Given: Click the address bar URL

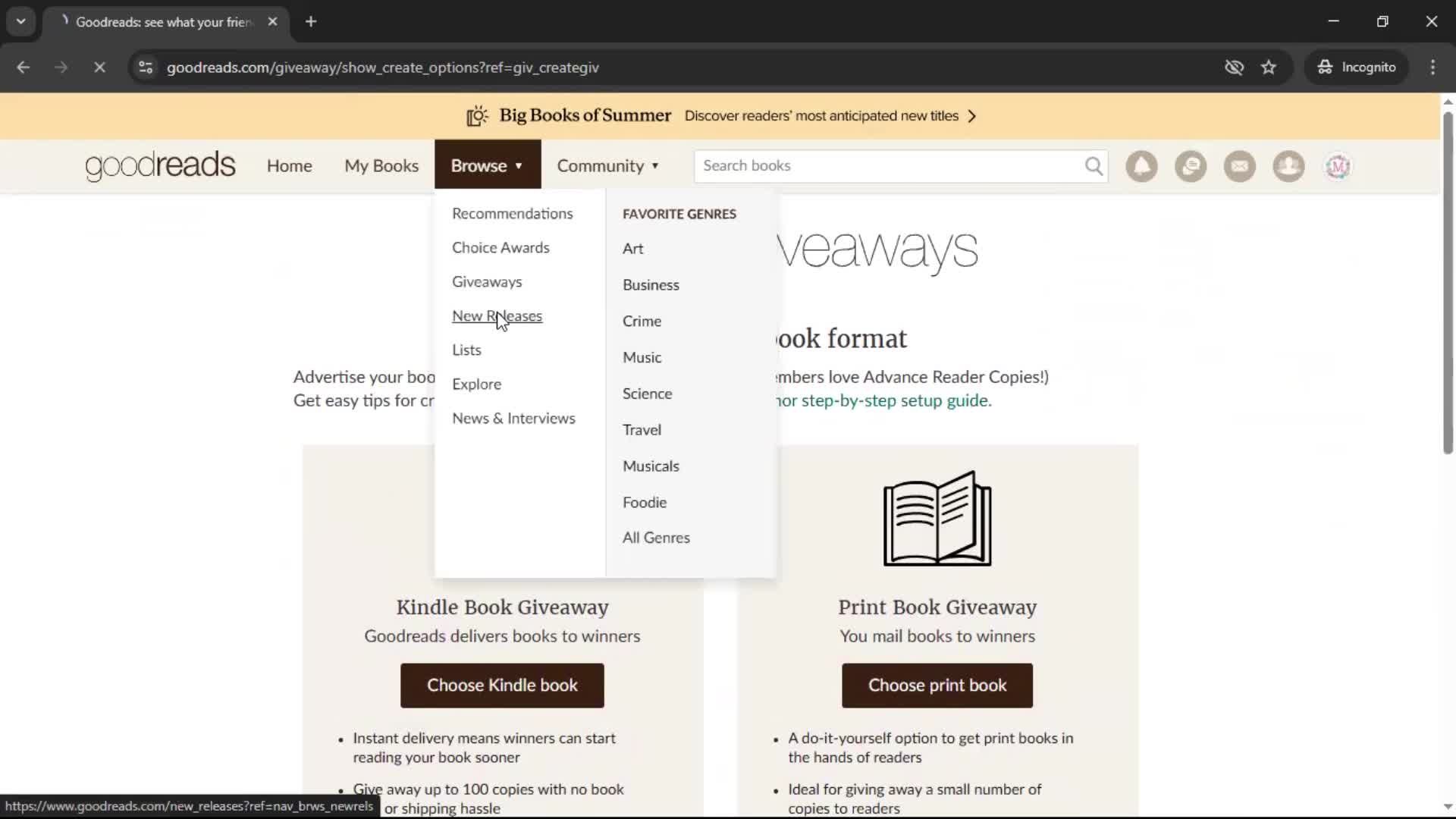Looking at the screenshot, I should [383, 67].
